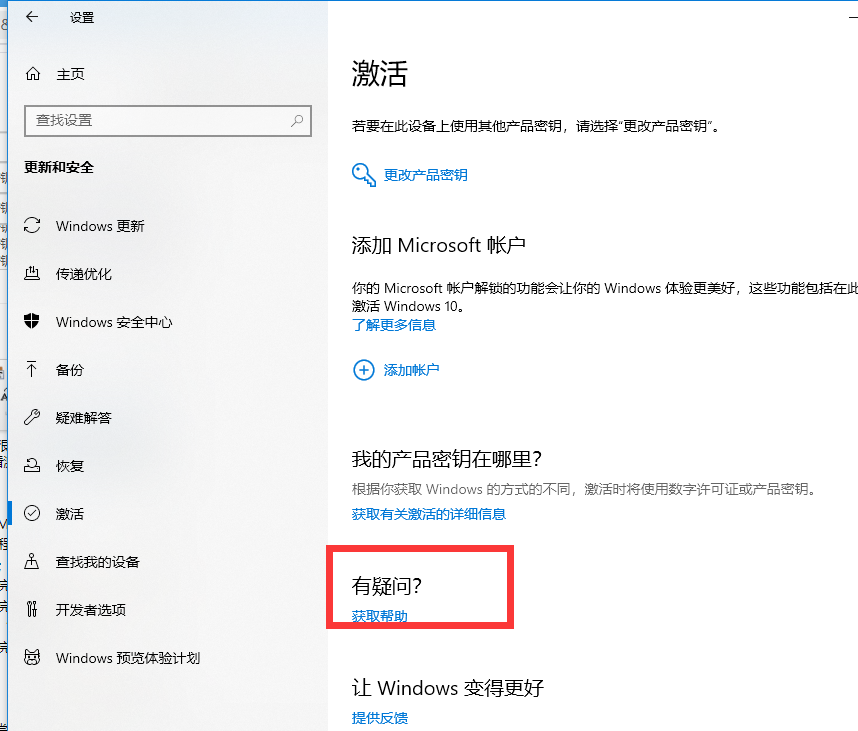This screenshot has height=731, width=858.
Task: Open Windows 预览体验计划 page
Action: coord(128,658)
